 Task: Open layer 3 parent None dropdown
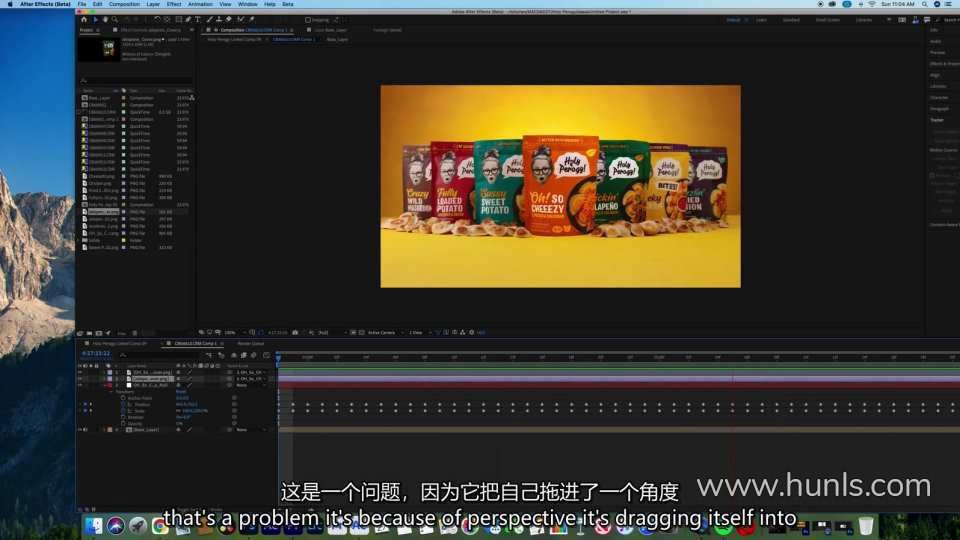pos(251,385)
